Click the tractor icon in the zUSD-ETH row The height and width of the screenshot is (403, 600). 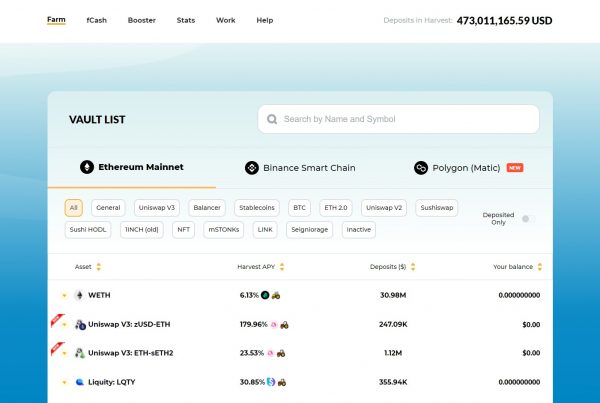285,325
